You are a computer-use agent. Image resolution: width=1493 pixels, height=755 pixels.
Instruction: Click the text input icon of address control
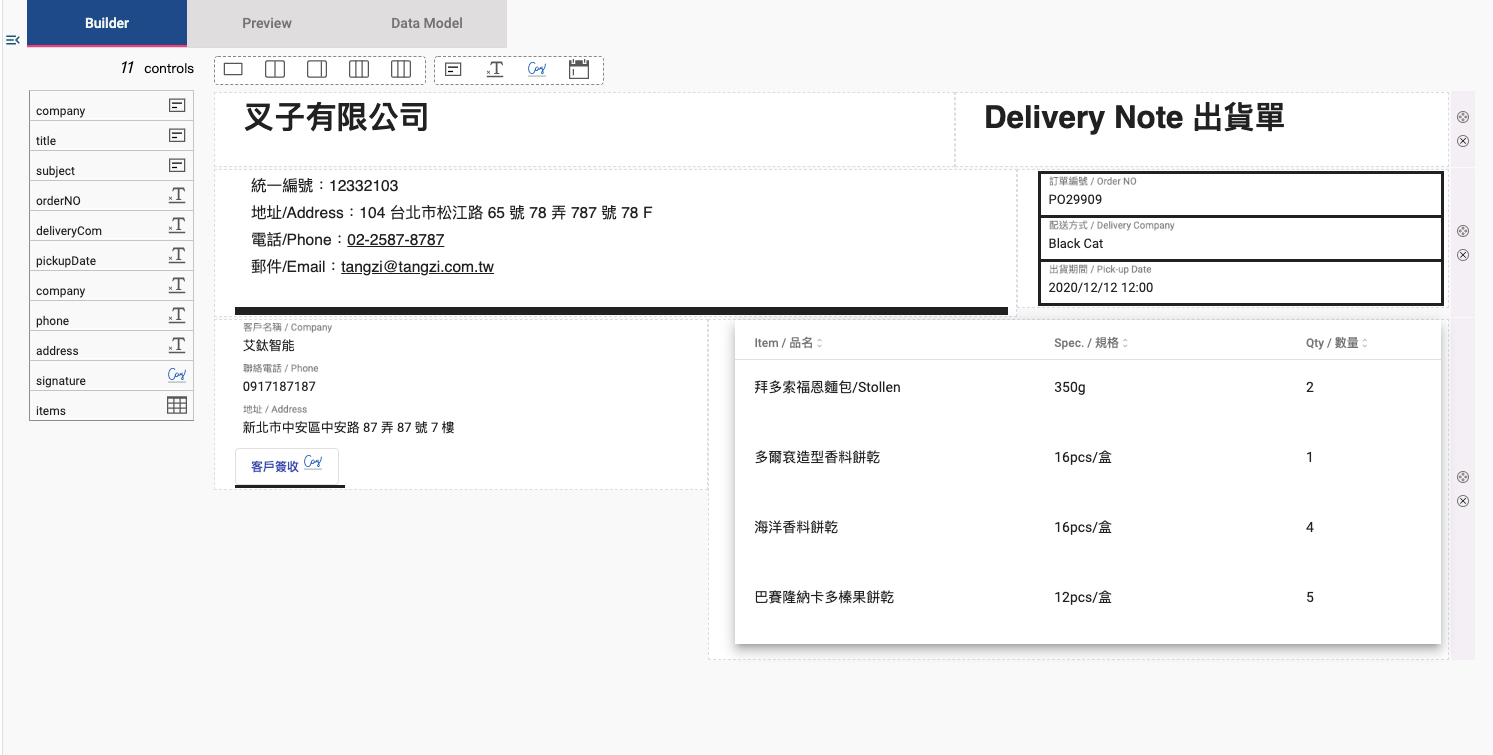[x=177, y=345]
